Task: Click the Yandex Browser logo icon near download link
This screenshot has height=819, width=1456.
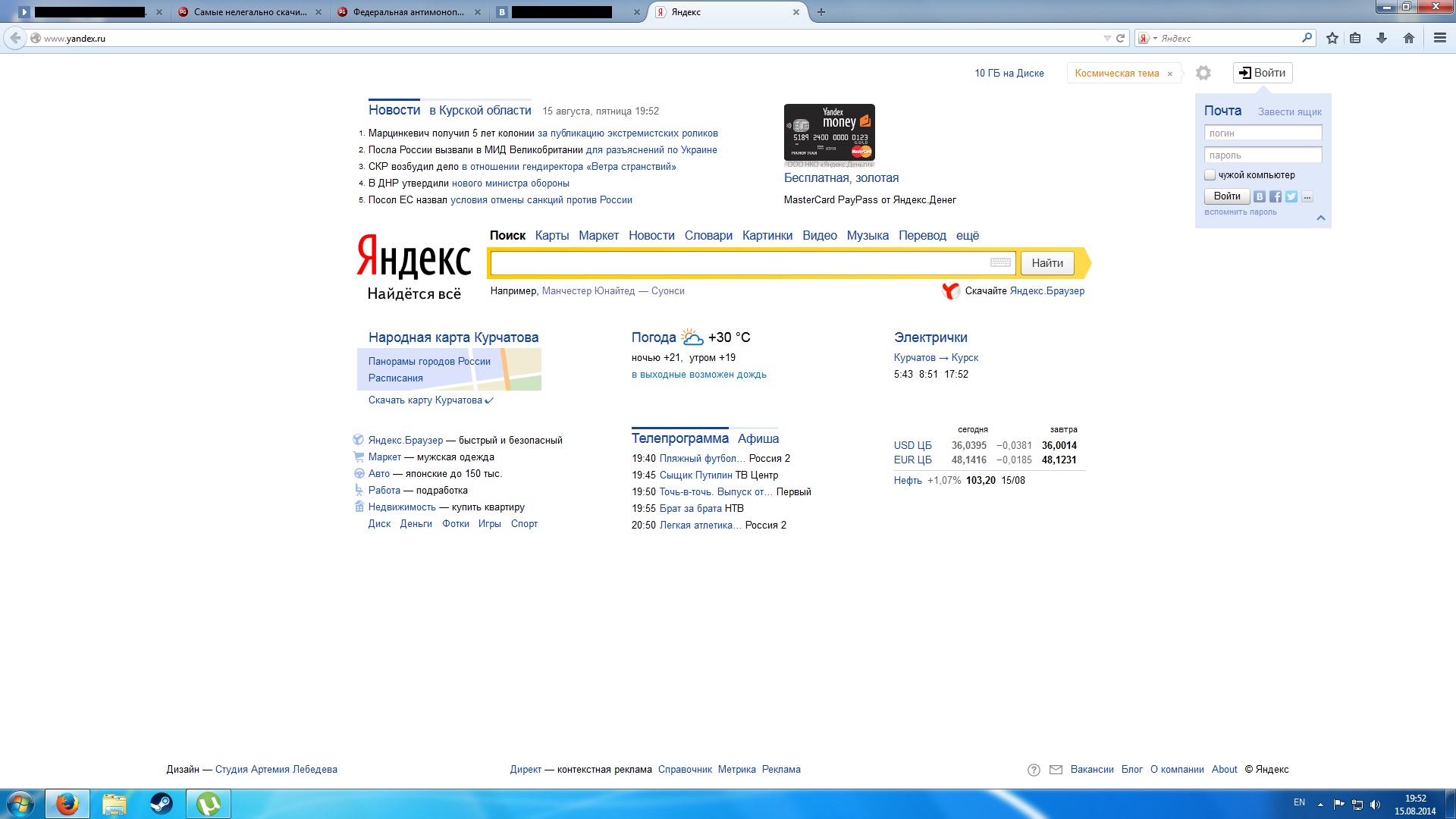Action: point(951,290)
